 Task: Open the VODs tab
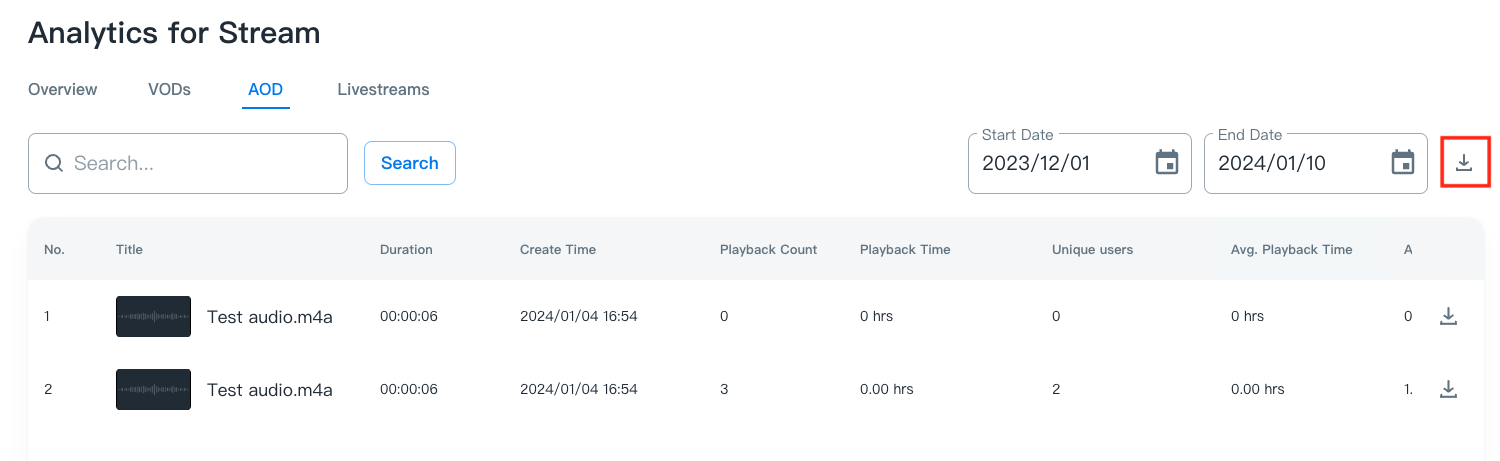point(169,89)
